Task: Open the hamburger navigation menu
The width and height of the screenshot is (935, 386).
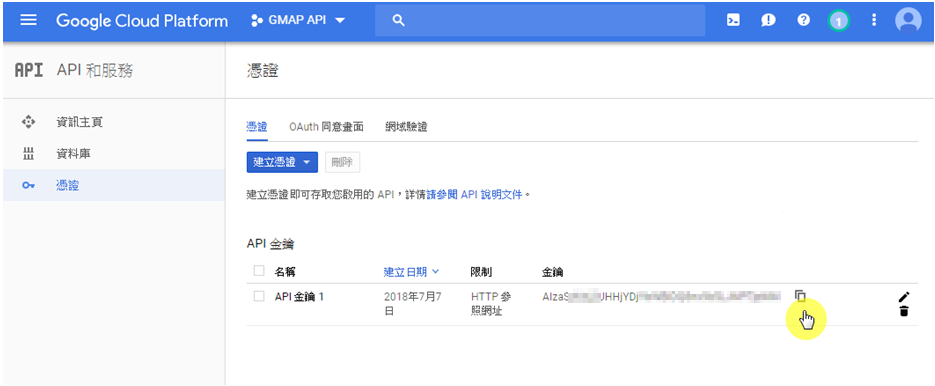Action: pyautogui.click(x=28, y=20)
